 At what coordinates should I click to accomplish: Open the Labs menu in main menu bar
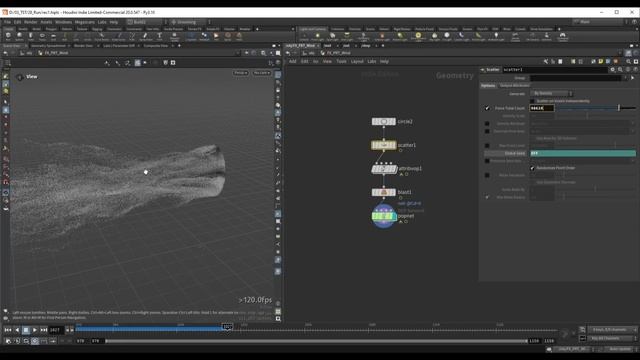tap(102, 22)
